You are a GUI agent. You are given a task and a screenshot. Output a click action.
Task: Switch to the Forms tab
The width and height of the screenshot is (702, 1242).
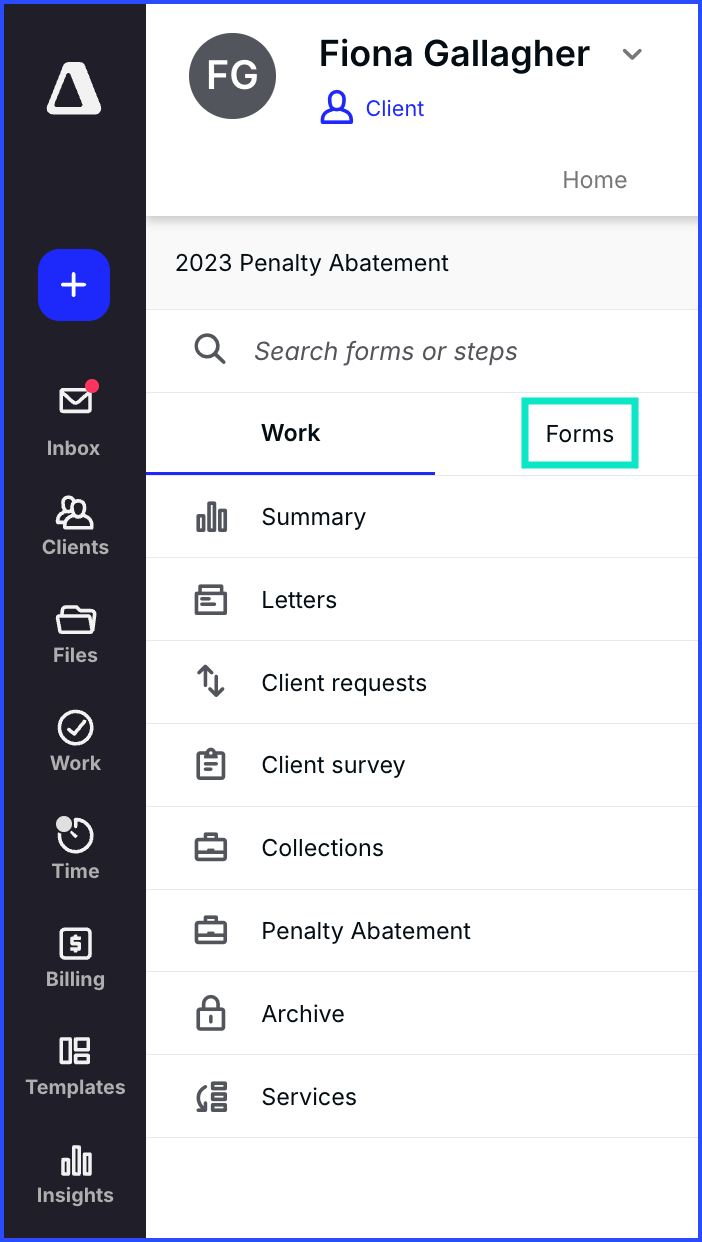click(x=580, y=434)
